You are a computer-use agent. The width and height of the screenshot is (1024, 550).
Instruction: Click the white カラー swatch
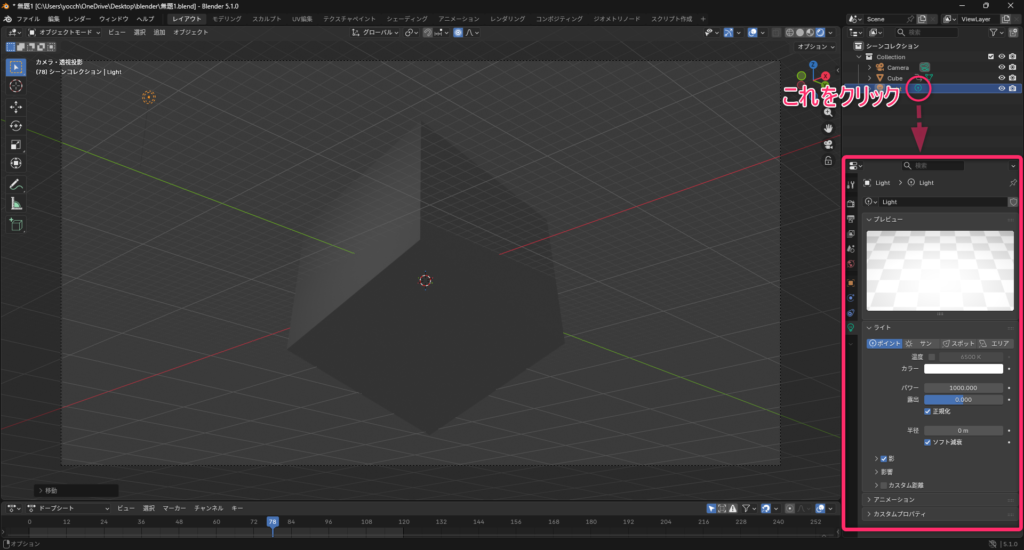click(964, 369)
